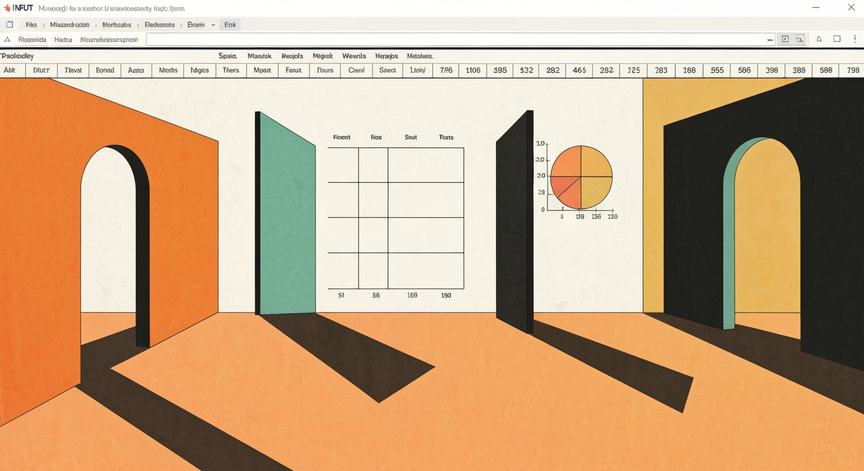Click the Bonad column header cell
This screenshot has height=471, width=864.
point(105,70)
